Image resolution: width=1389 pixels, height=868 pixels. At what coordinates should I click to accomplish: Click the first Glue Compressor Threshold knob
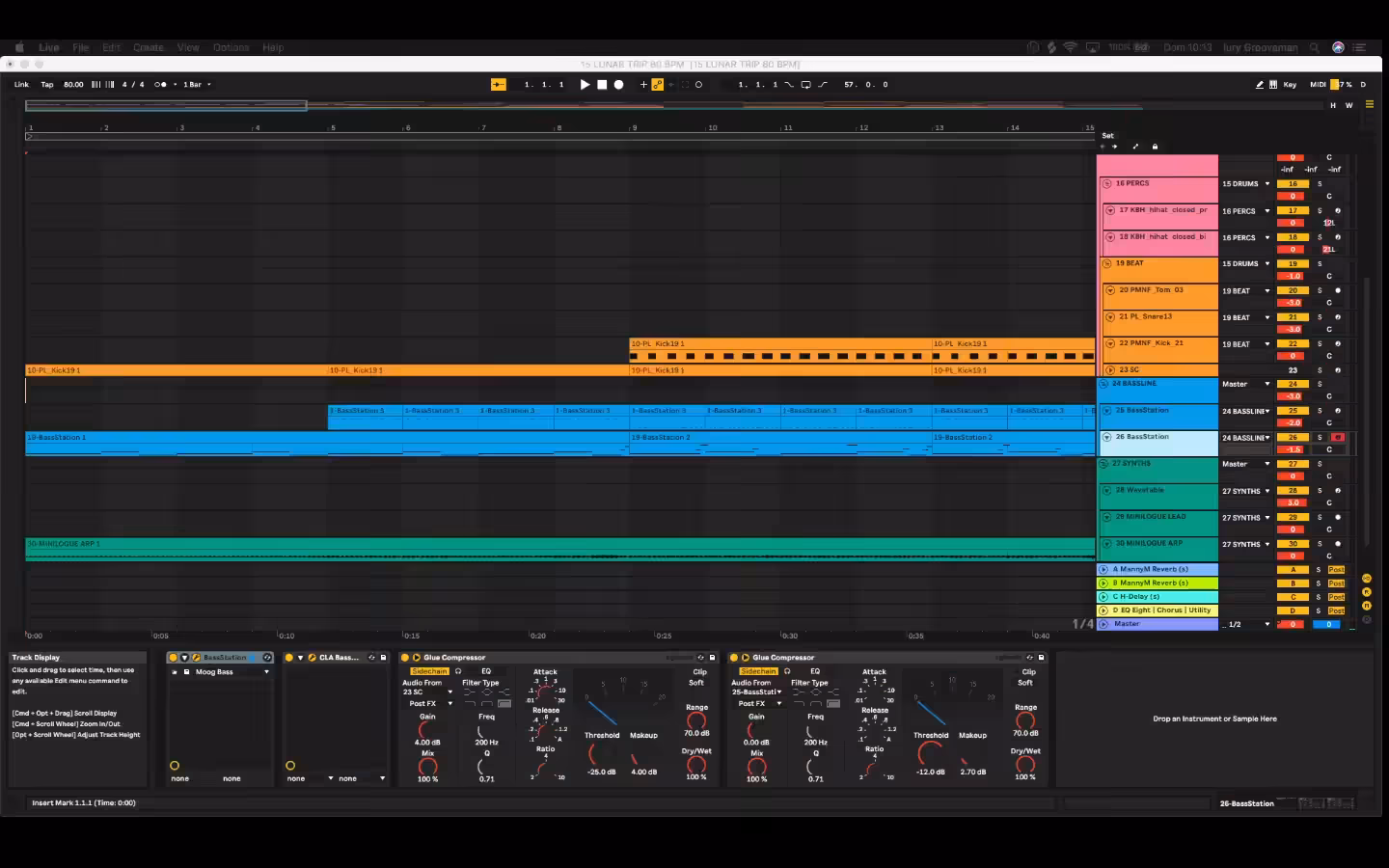pos(596,753)
